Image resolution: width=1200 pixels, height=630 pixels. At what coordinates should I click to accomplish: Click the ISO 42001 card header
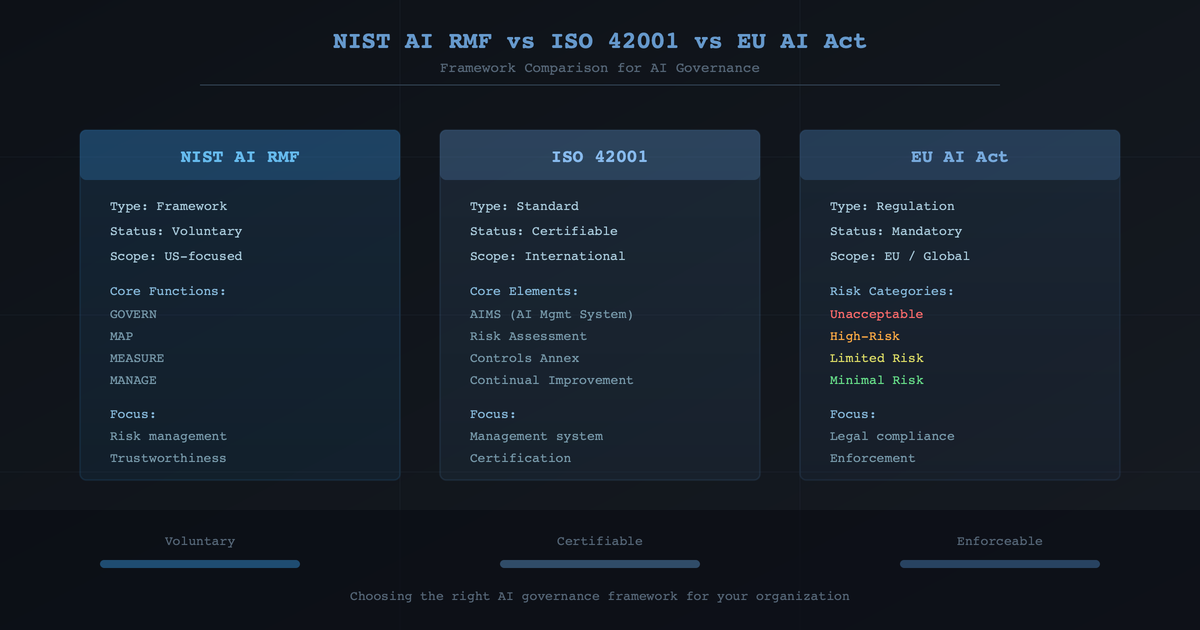coord(600,156)
